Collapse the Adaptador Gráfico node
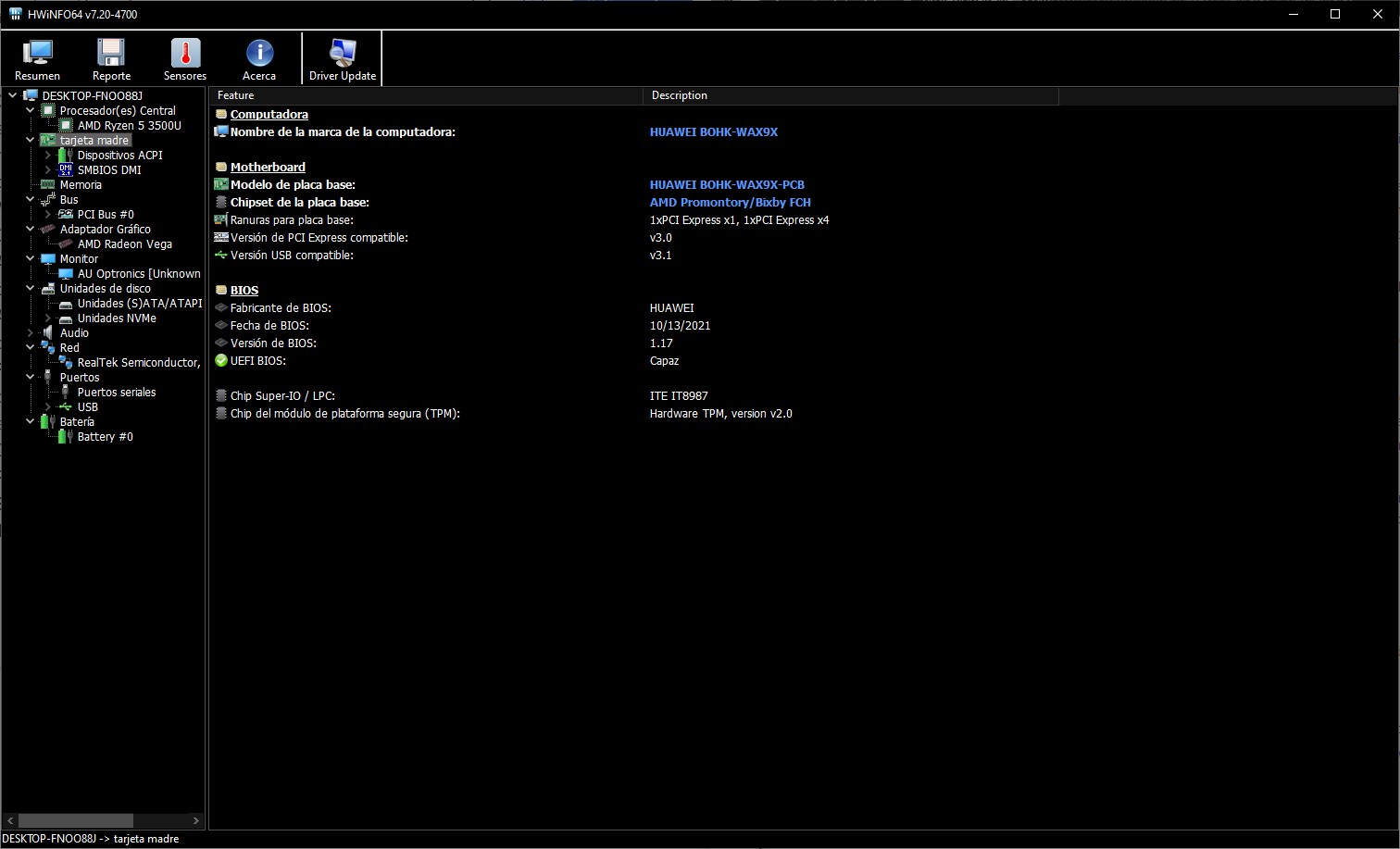 (x=30, y=229)
